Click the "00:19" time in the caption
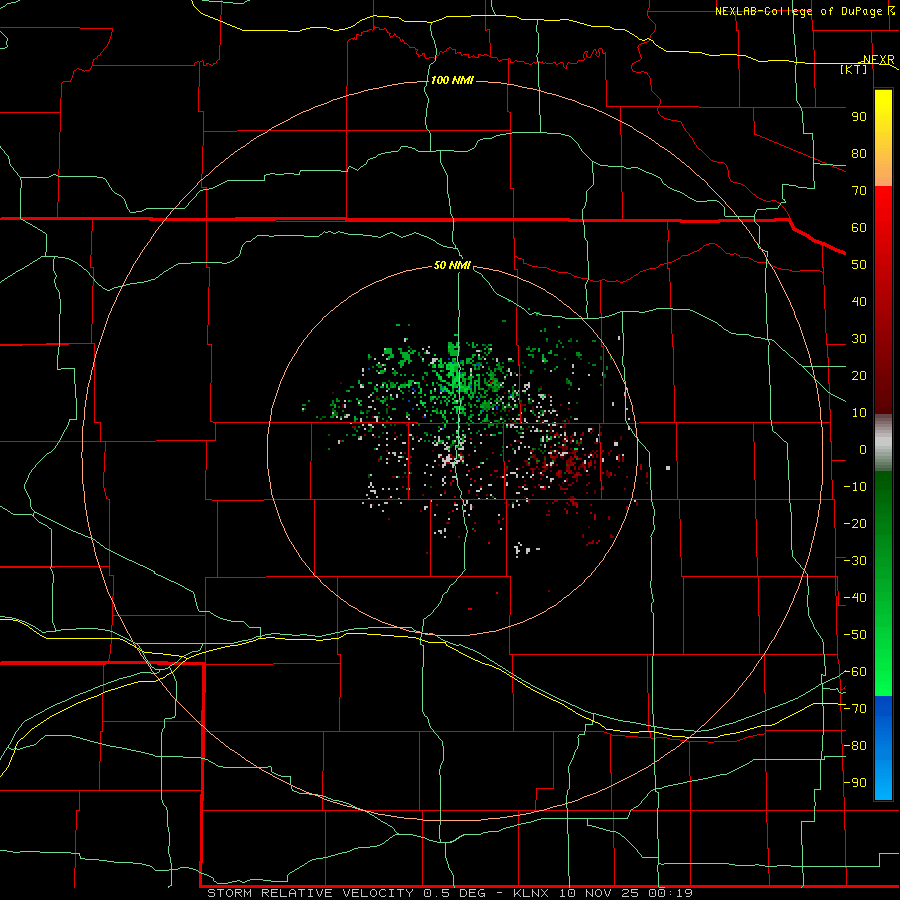Screen dimensions: 900x900 tap(670, 893)
